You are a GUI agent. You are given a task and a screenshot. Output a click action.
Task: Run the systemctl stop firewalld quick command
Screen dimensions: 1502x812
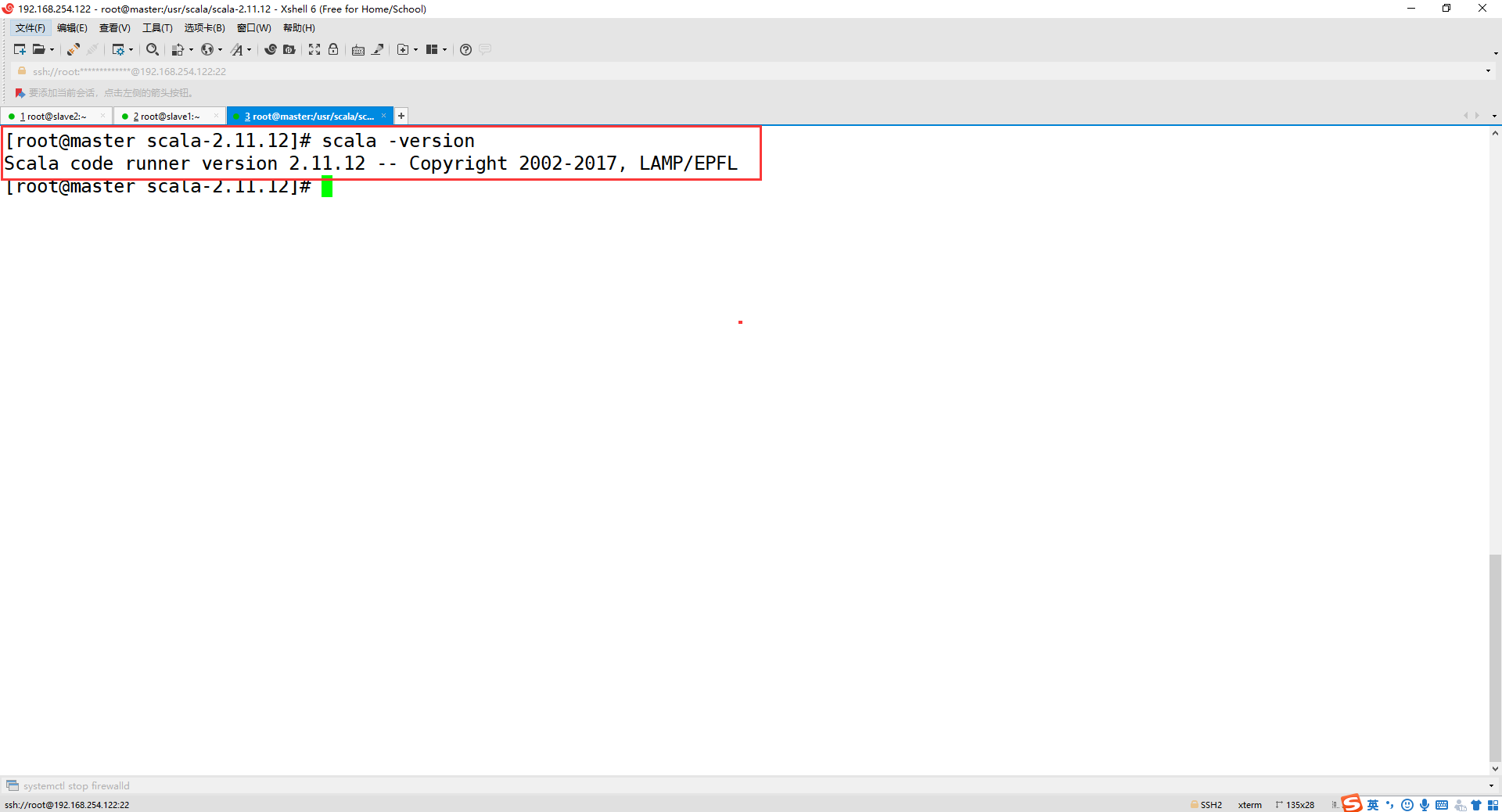click(x=76, y=785)
